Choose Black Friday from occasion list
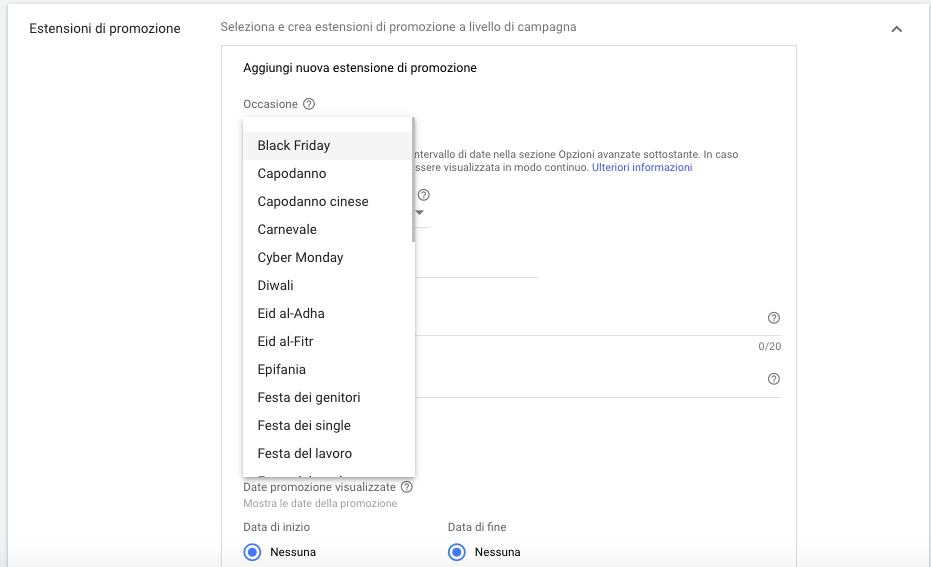The image size is (931, 567). tap(294, 145)
